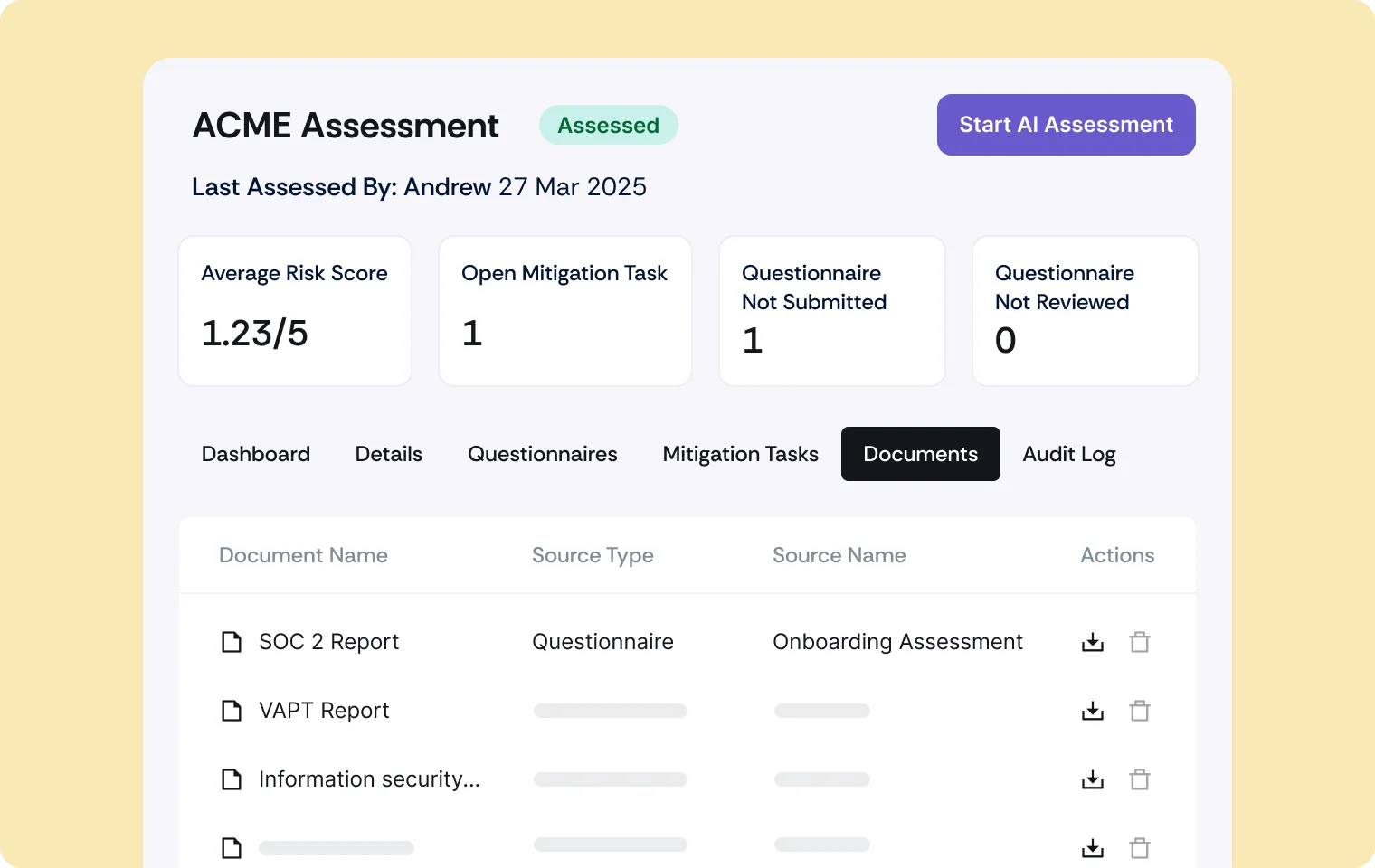
Task: Delete the Information security document
Action: click(x=1140, y=779)
